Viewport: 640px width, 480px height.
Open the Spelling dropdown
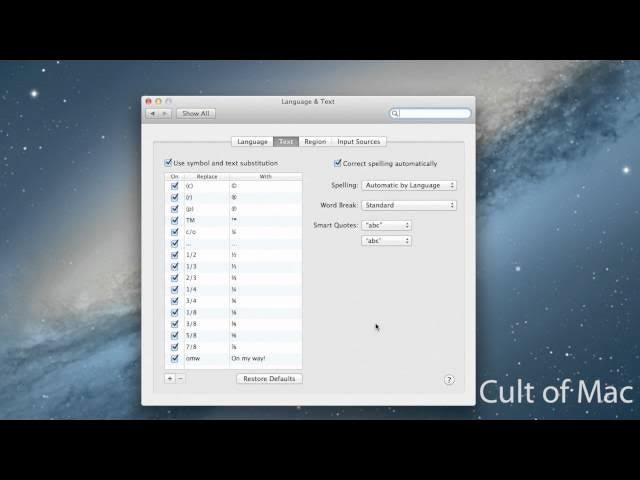[x=408, y=185]
